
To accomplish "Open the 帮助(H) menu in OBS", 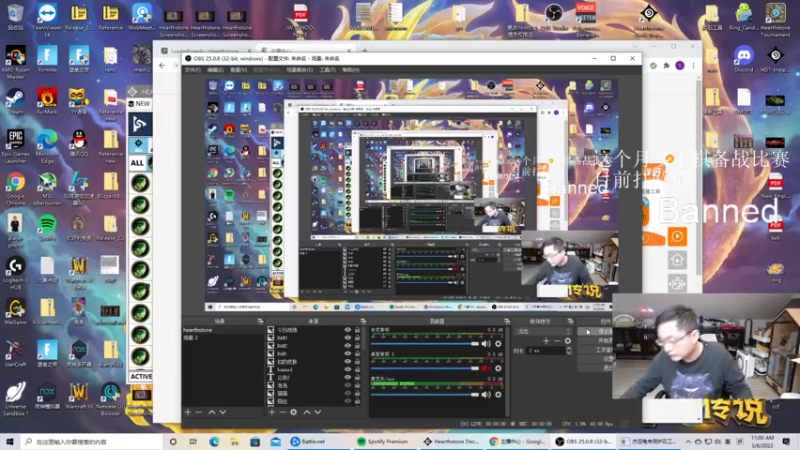I will 351,70.
